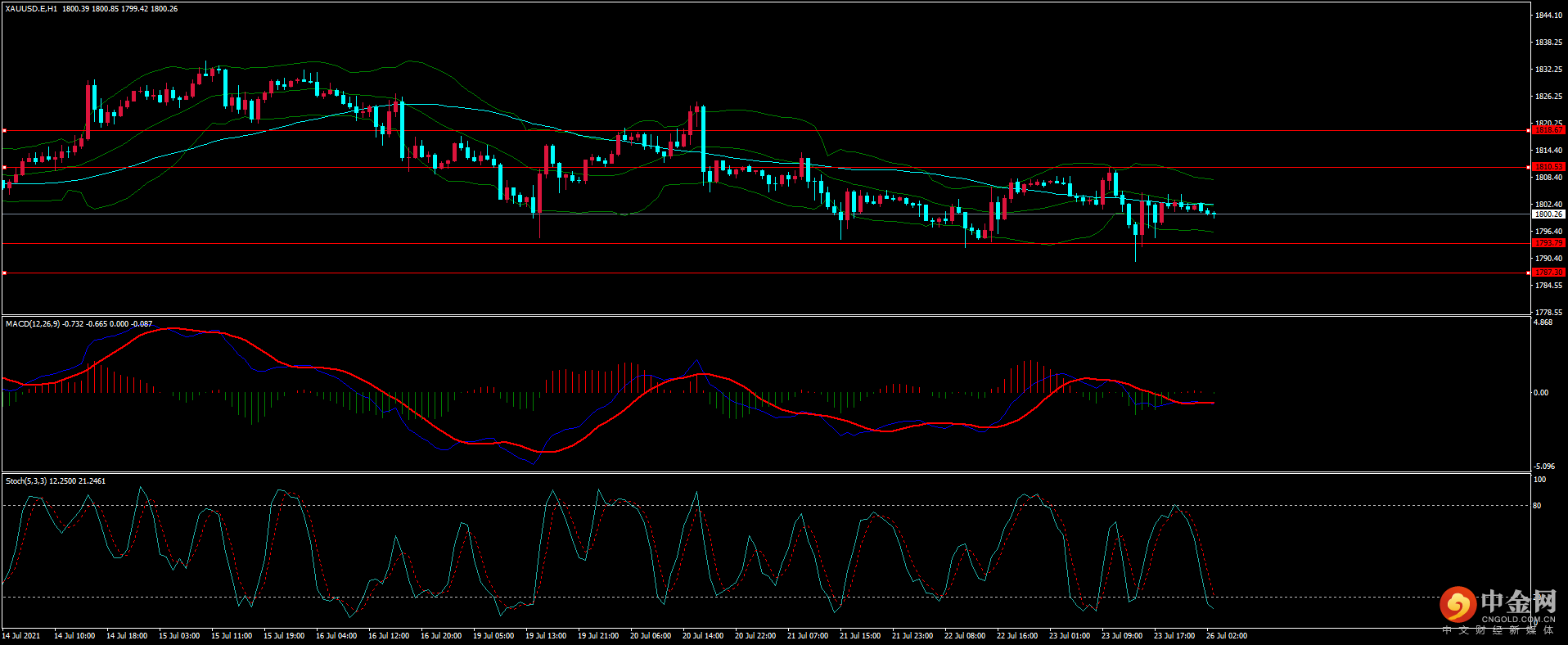This screenshot has height=645, width=1568.
Task: Select the red 1793.79 price level tag
Action: (1548, 243)
